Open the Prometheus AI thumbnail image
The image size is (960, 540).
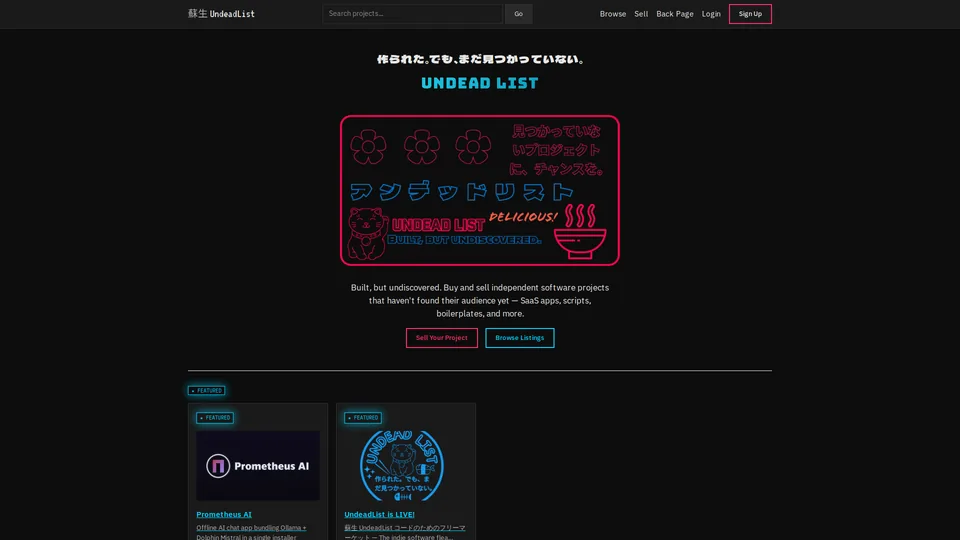[258, 465]
